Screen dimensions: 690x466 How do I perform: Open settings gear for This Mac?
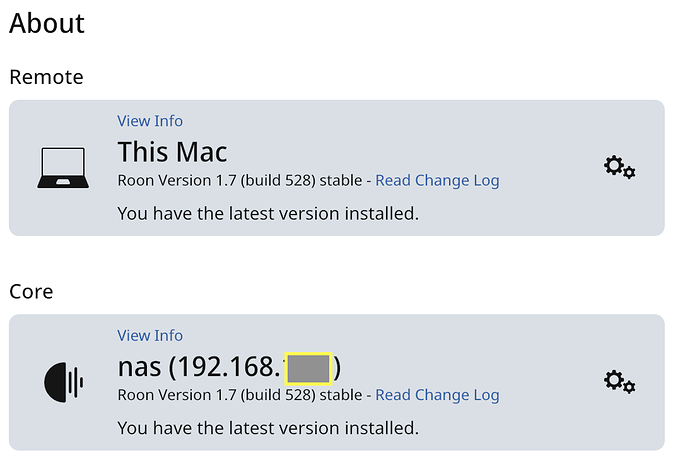click(619, 167)
